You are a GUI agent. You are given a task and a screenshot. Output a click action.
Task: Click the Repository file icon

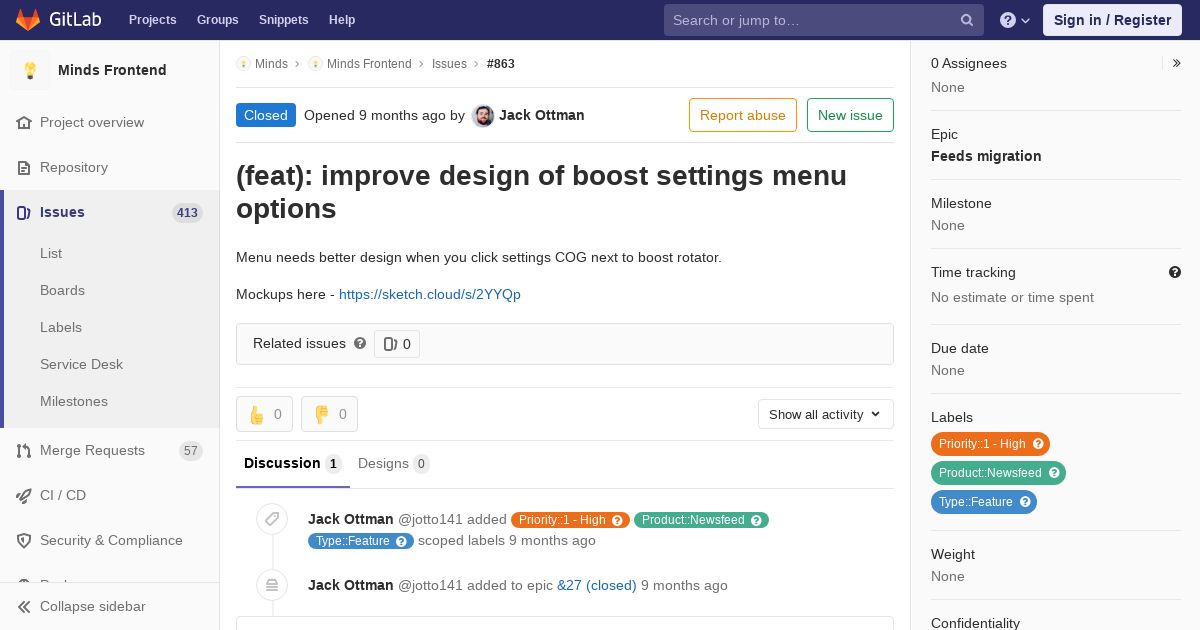[24, 168]
